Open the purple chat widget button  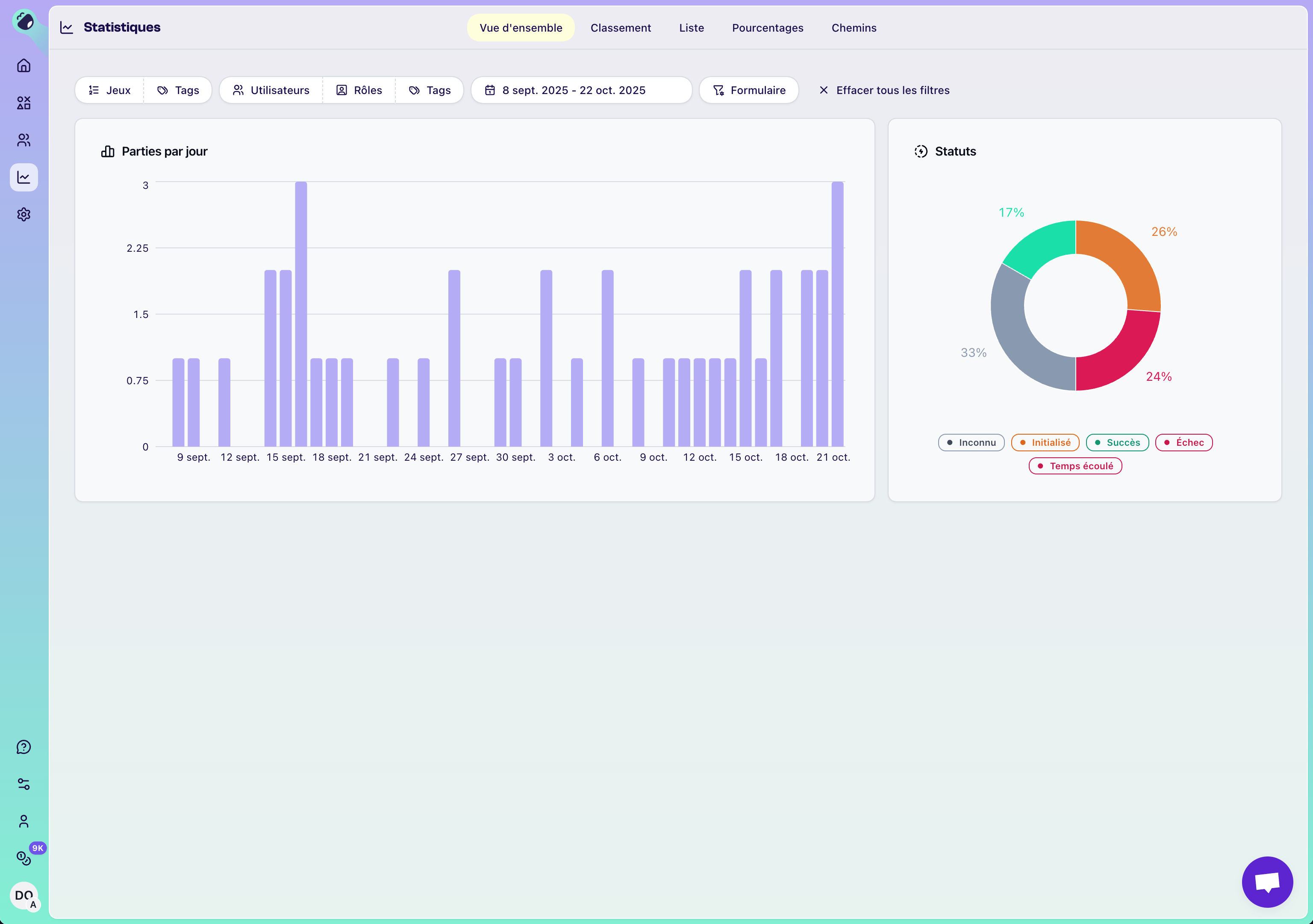[x=1267, y=882]
